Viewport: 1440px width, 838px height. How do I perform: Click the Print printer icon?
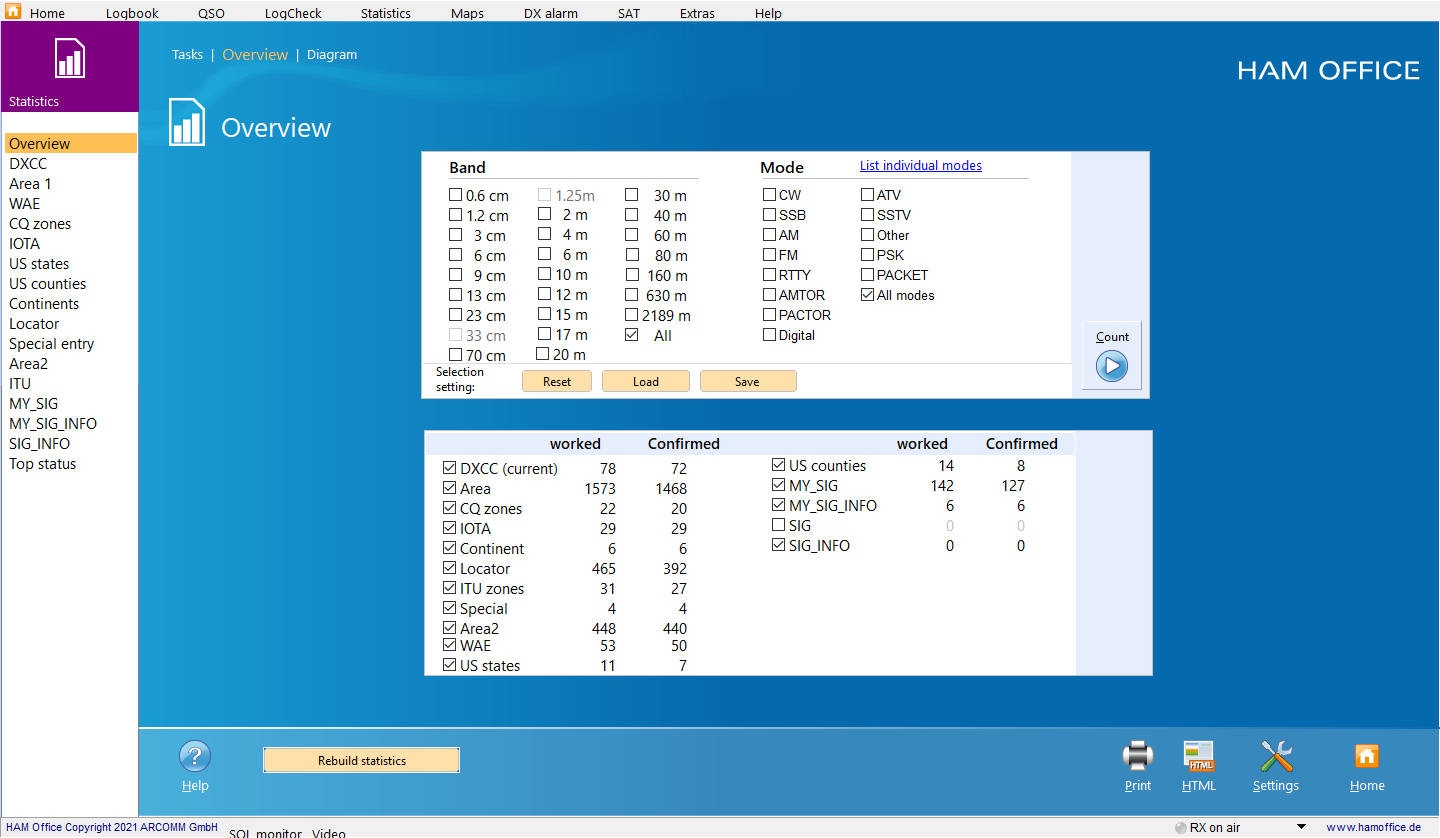click(1138, 756)
